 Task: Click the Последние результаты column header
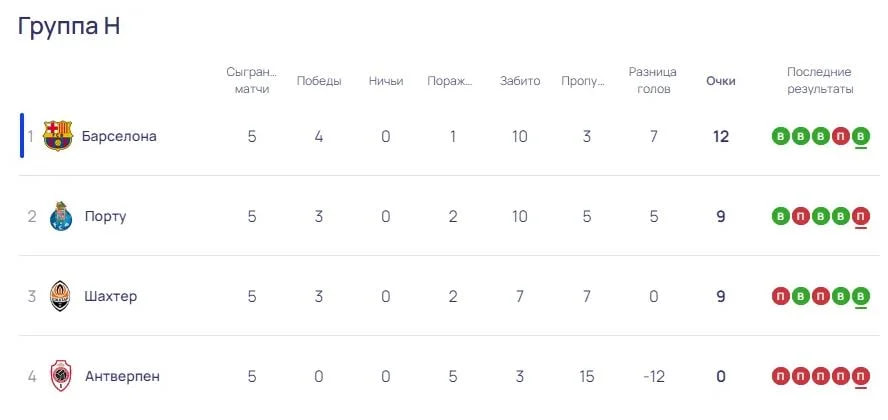(820, 80)
